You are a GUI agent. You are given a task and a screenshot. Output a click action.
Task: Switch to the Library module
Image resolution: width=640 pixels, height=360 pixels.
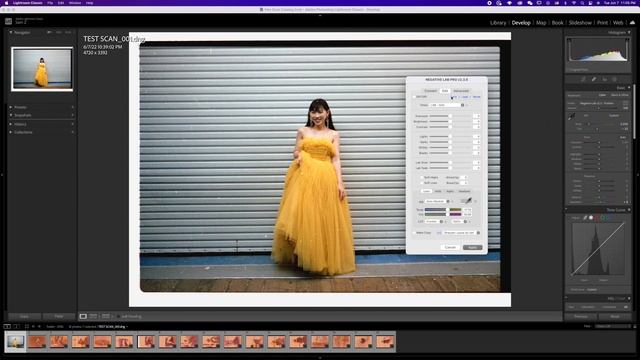pyautogui.click(x=498, y=23)
